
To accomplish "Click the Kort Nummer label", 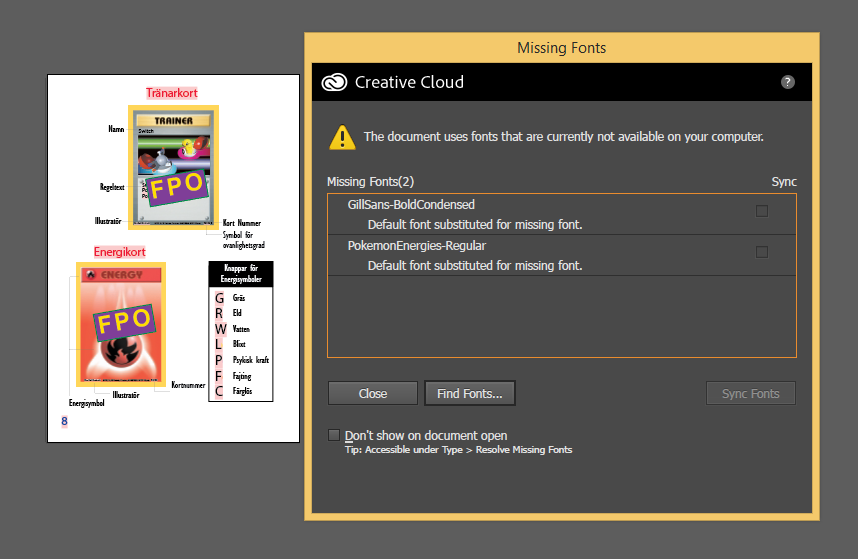I will pyautogui.click(x=242, y=223).
